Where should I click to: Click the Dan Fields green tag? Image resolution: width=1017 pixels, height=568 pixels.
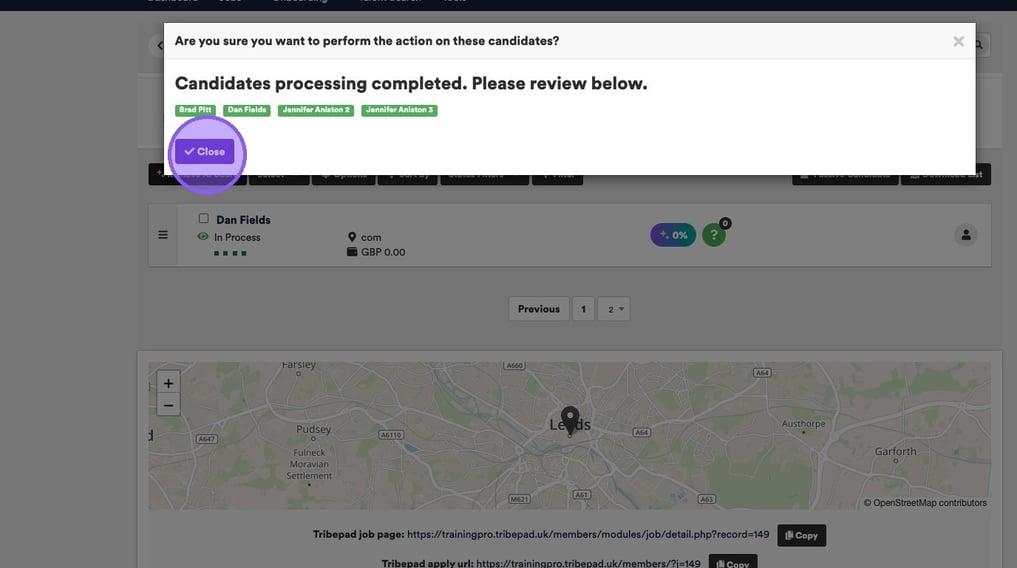click(x=246, y=110)
